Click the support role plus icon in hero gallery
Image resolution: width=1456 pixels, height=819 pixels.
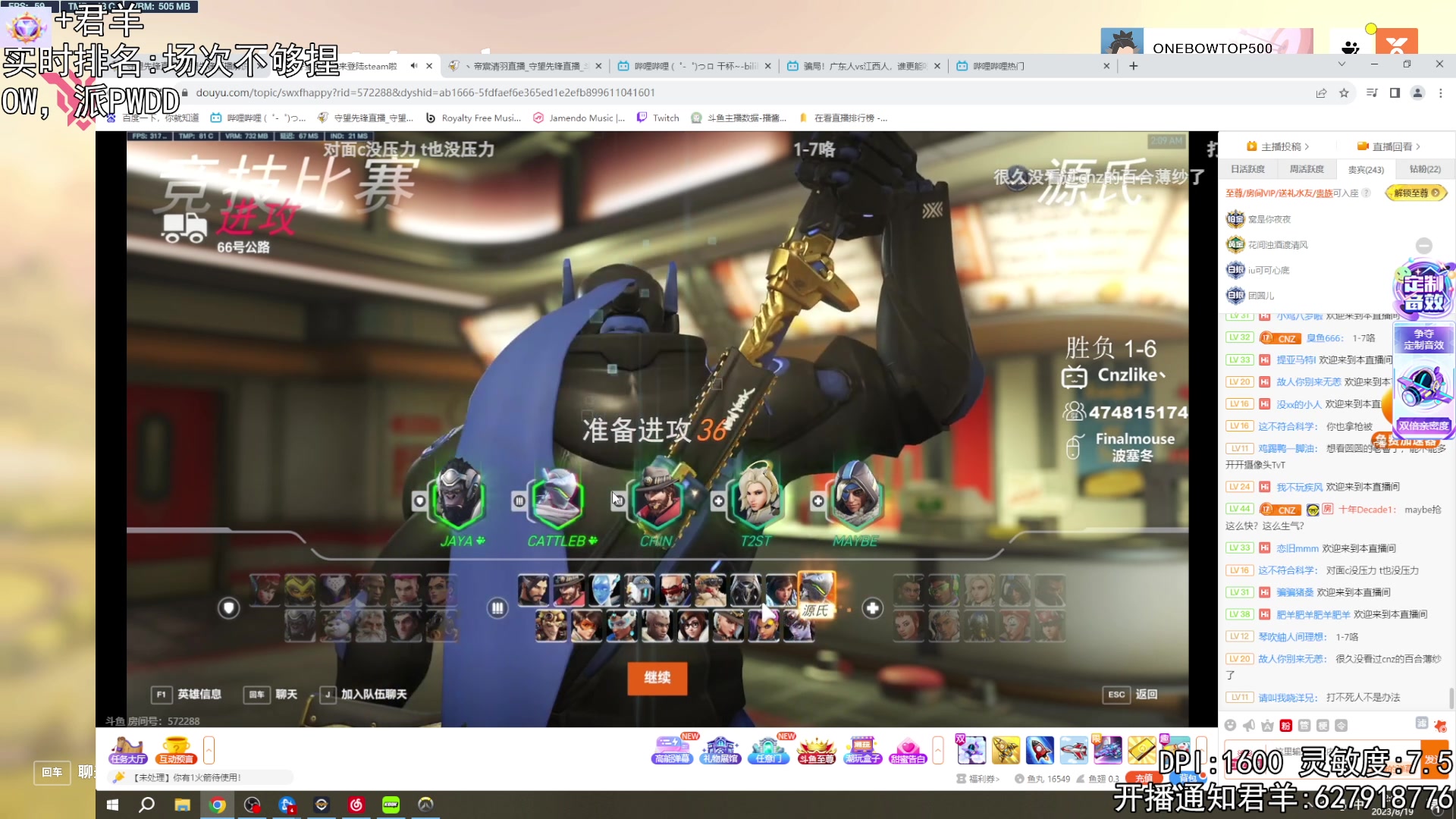[873, 608]
